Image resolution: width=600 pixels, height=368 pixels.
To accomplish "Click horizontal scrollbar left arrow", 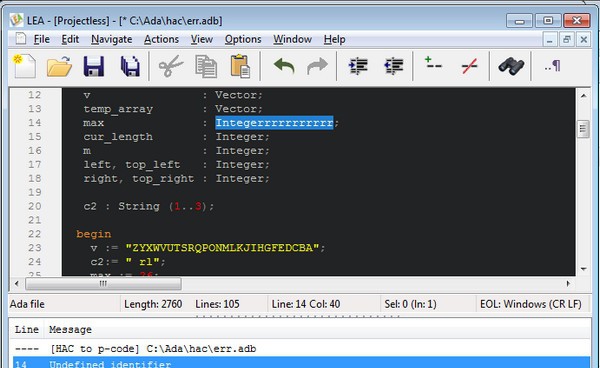I will click(16, 283).
